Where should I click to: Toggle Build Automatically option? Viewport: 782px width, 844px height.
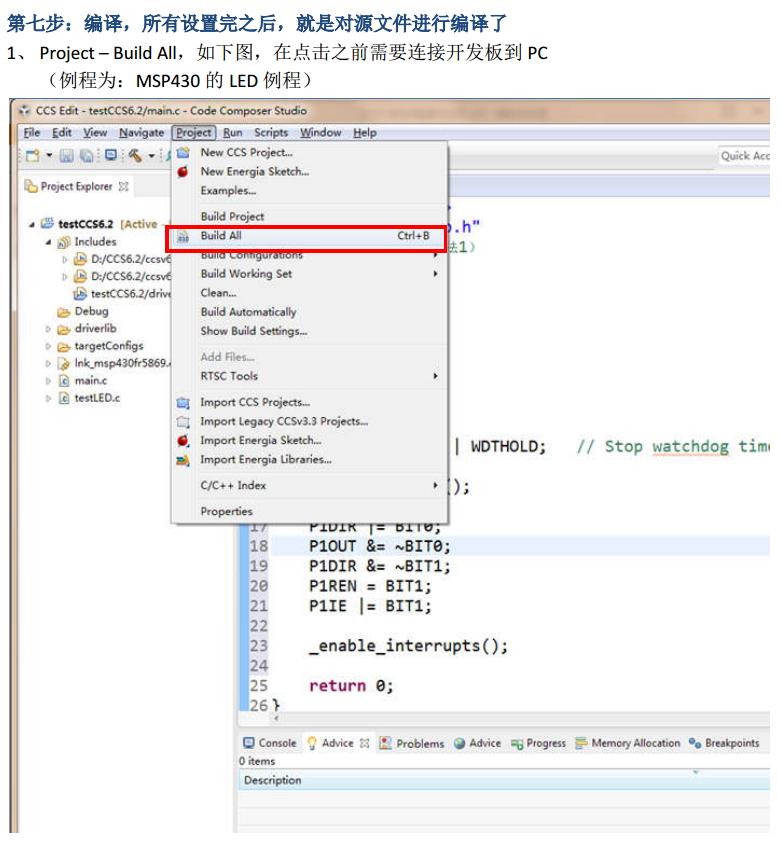pyautogui.click(x=310, y=312)
